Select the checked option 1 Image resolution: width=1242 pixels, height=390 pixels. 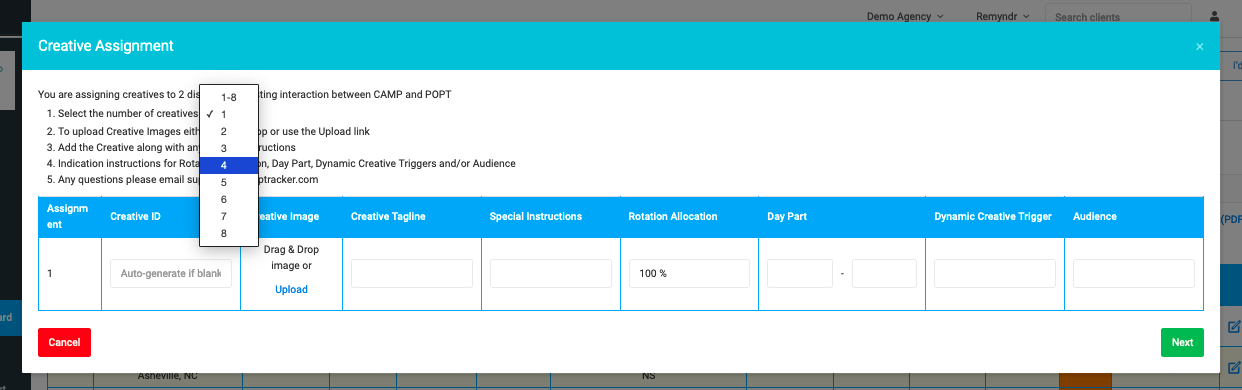pyautogui.click(x=229, y=114)
